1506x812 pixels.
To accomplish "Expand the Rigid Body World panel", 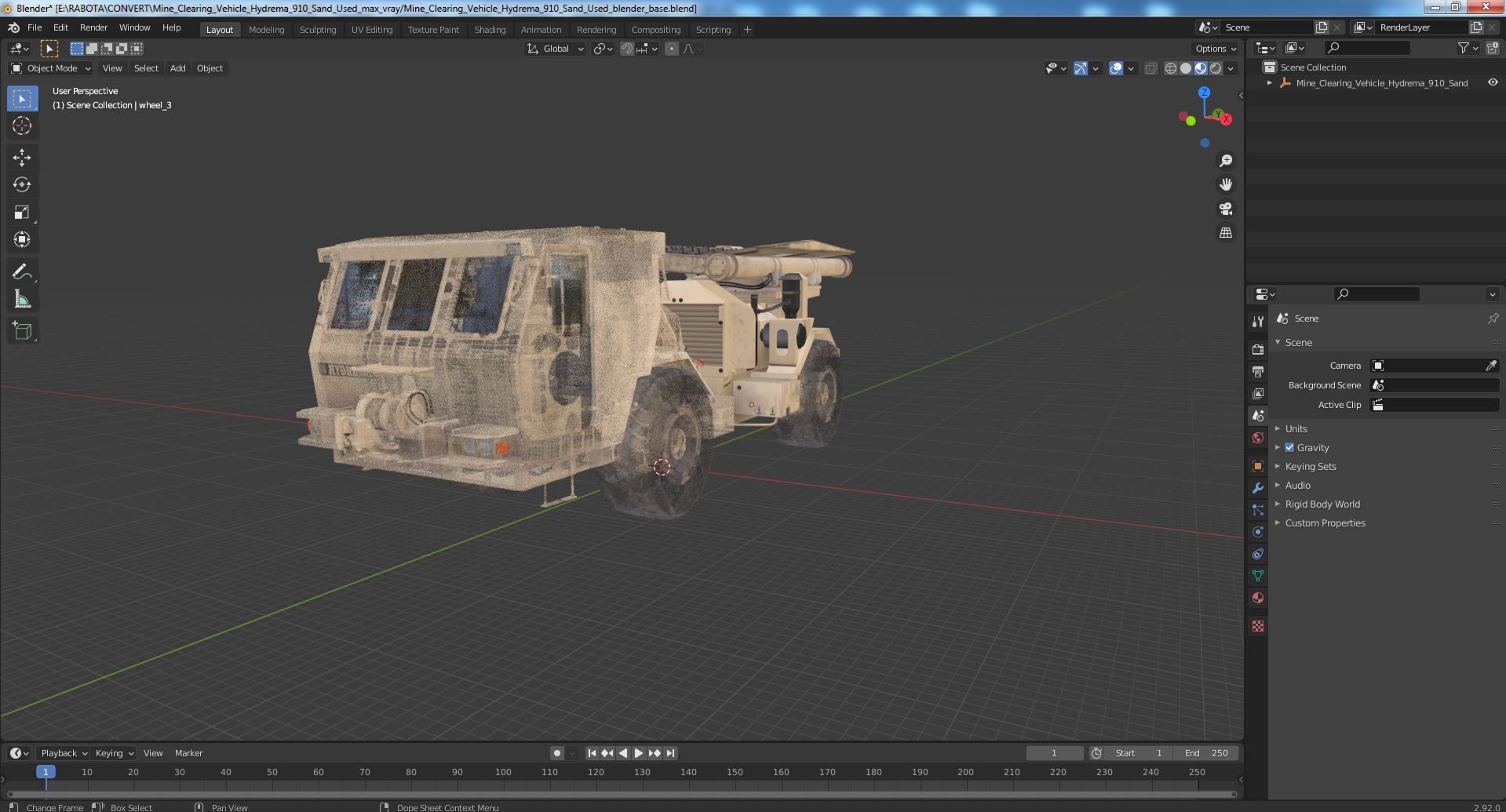I will coord(1322,504).
